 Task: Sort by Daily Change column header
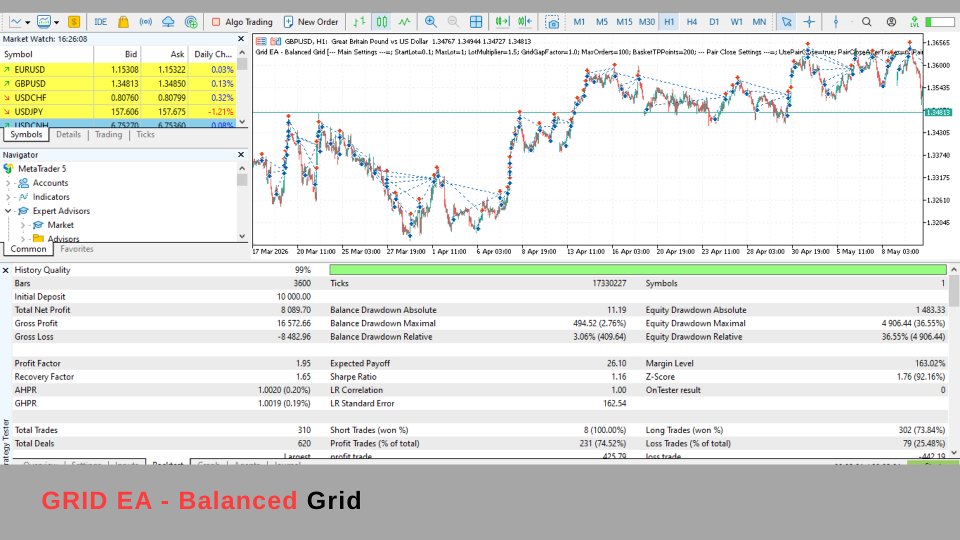(x=212, y=54)
